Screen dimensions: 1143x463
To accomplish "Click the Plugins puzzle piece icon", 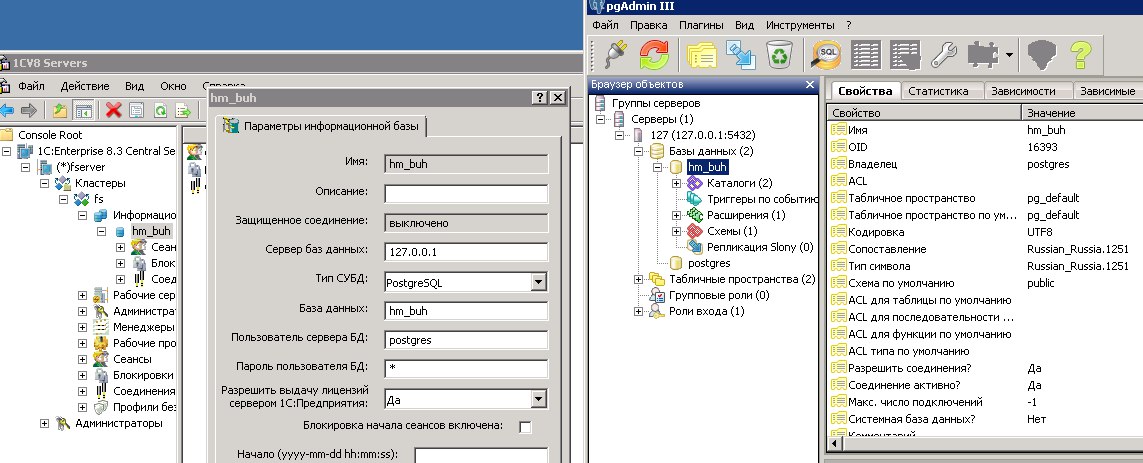I will 983,55.
